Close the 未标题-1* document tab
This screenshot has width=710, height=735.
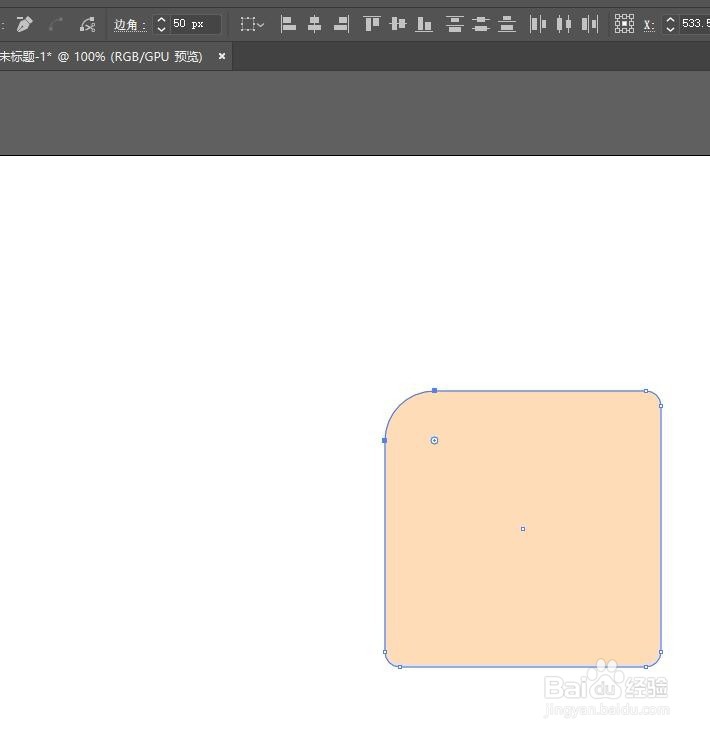tap(222, 56)
